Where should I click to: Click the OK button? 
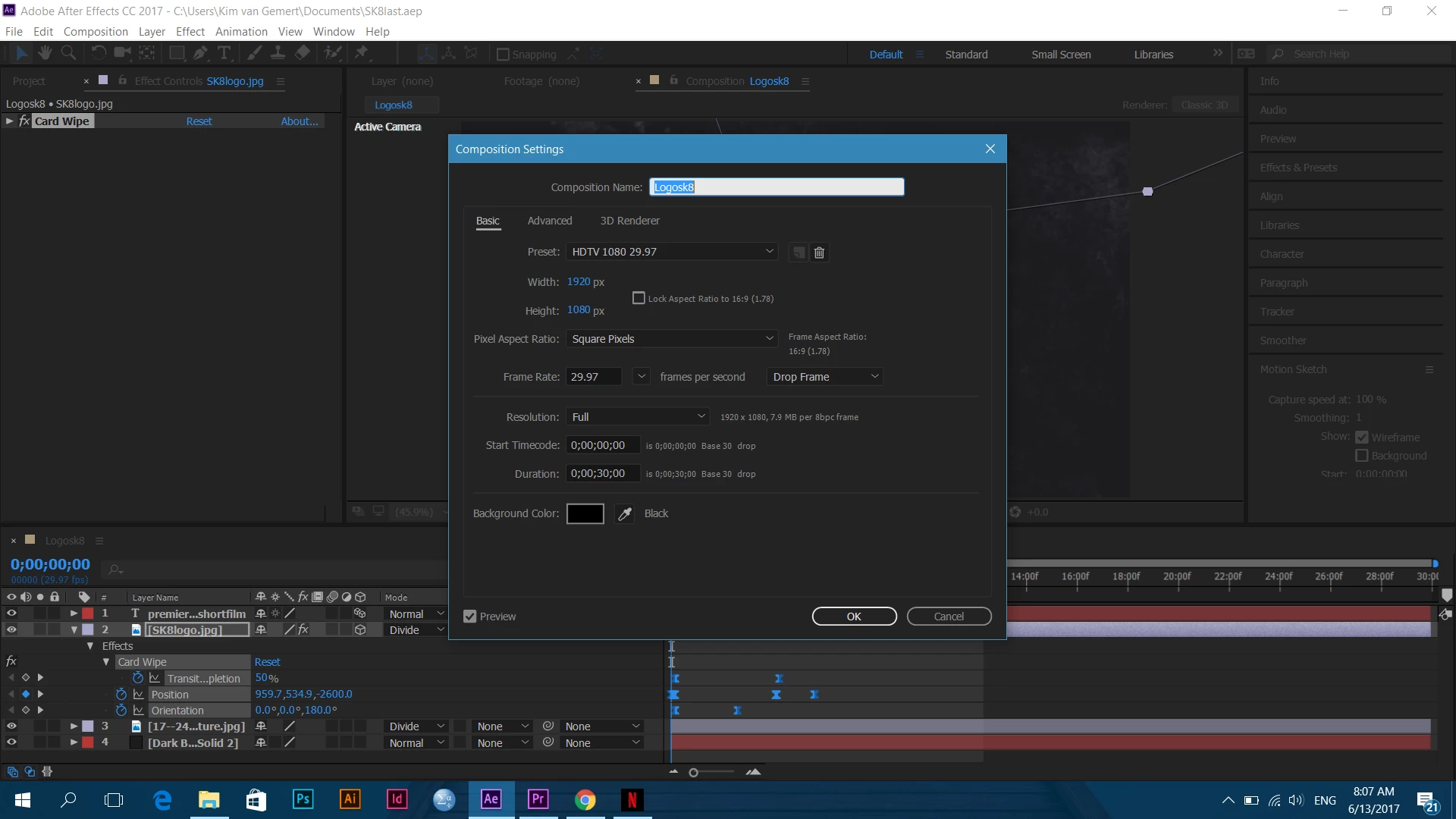pos(854,617)
